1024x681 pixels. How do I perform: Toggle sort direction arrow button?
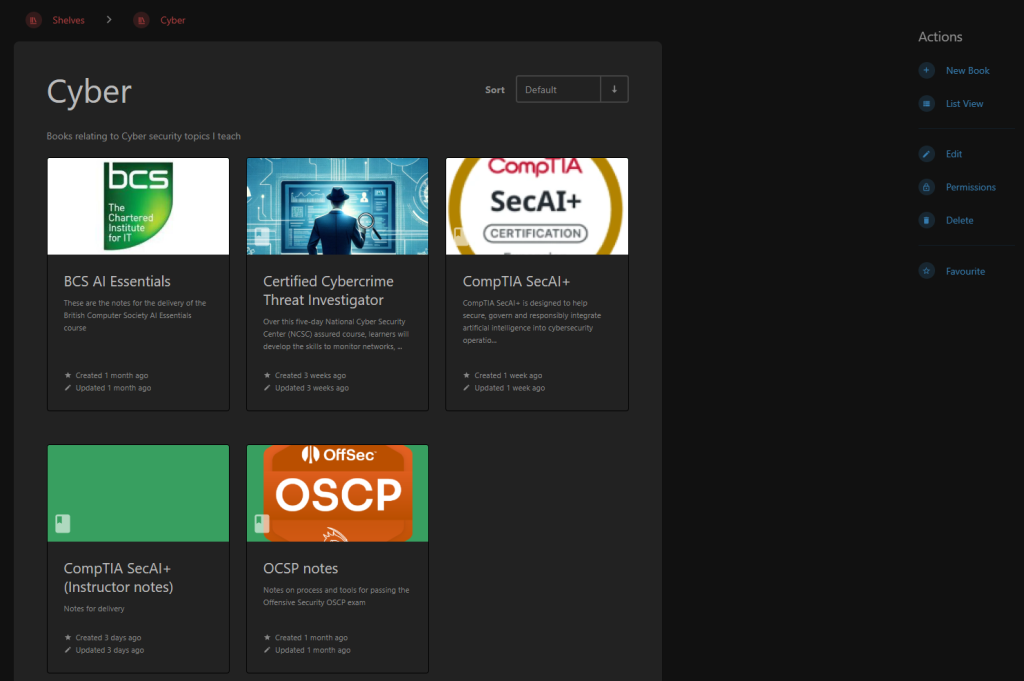coord(615,89)
